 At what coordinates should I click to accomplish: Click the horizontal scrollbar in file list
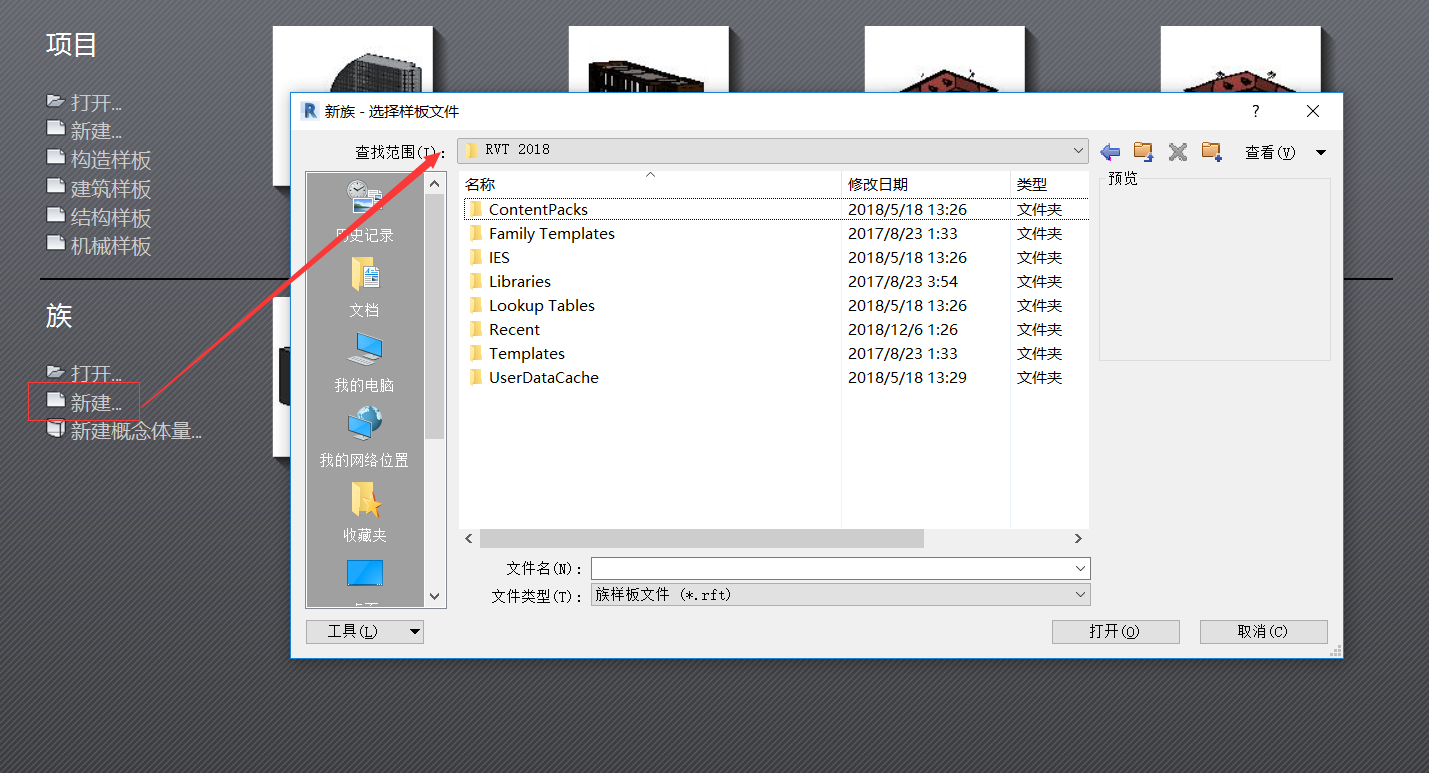(x=701, y=538)
